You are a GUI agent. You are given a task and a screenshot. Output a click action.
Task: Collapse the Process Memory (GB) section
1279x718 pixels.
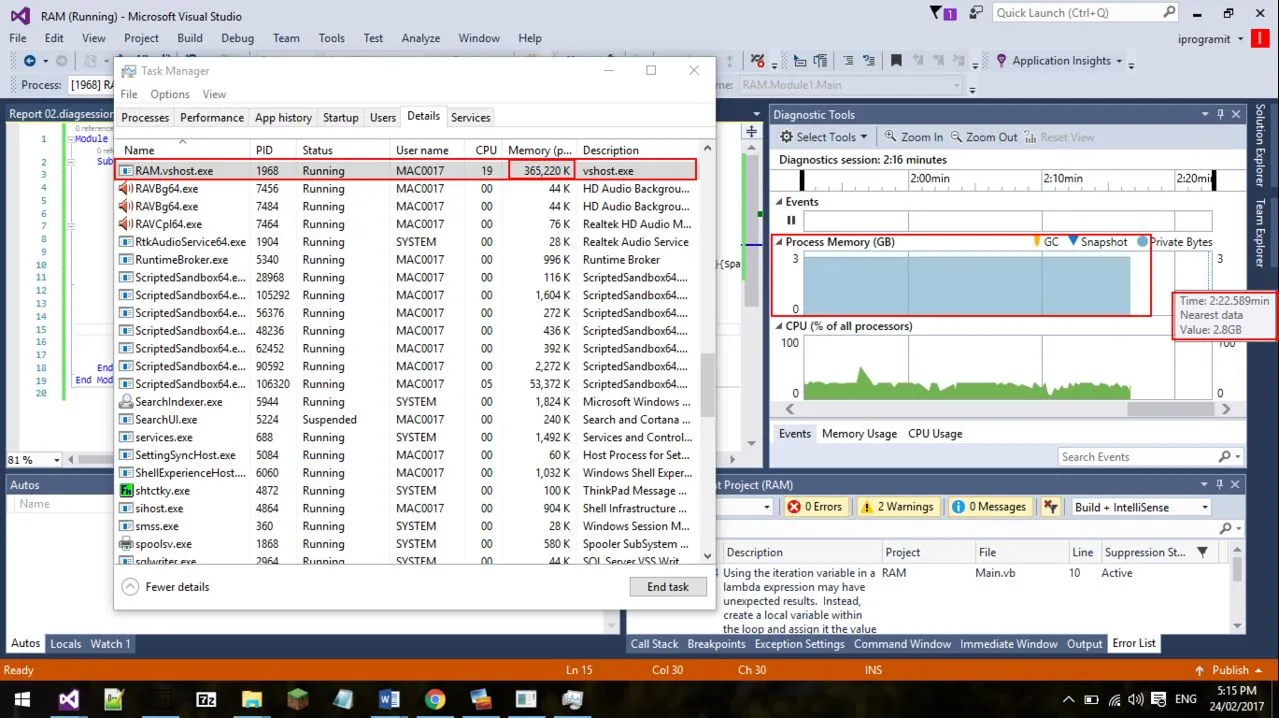coord(779,242)
